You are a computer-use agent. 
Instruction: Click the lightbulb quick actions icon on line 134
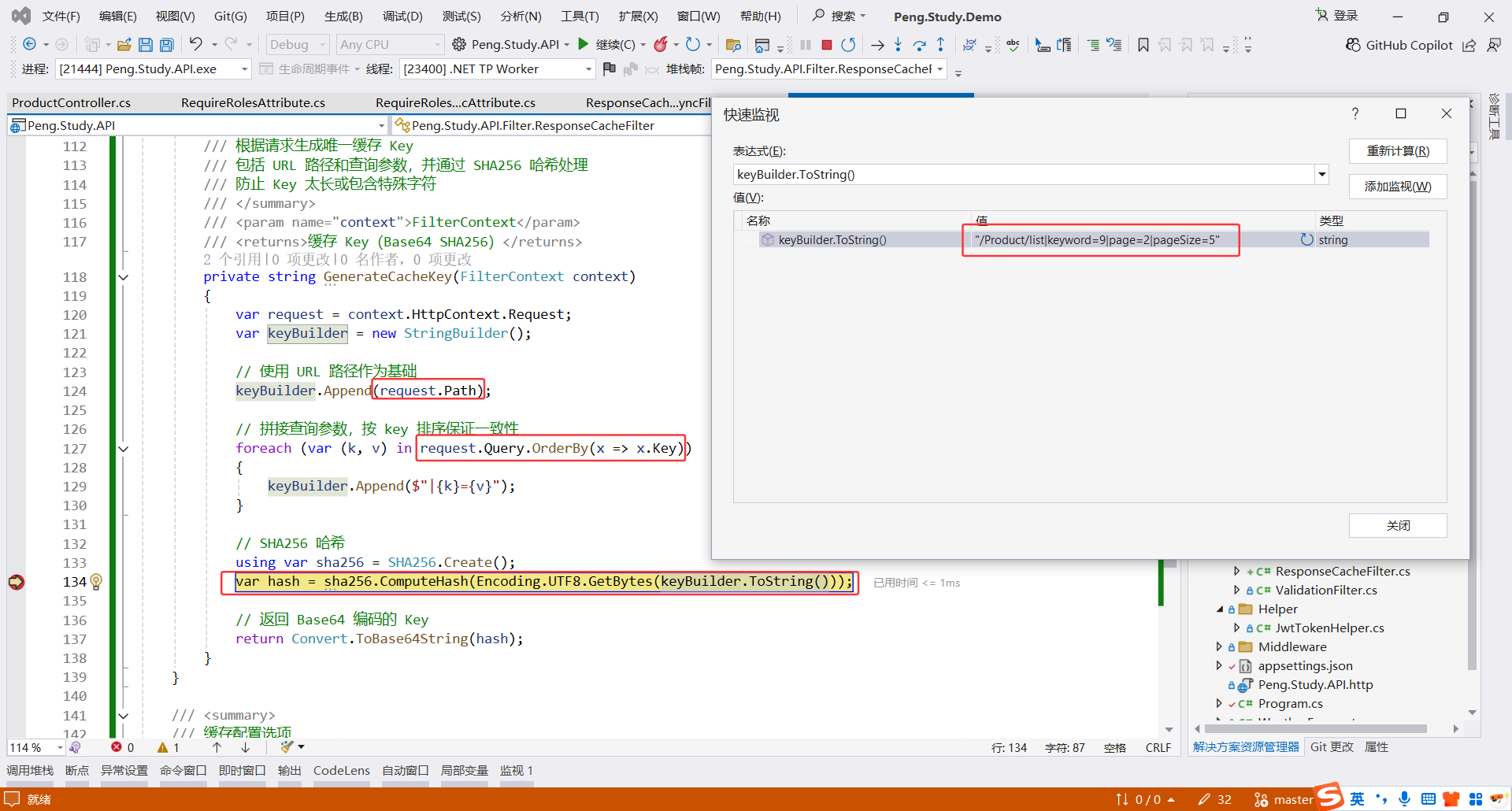(x=96, y=582)
